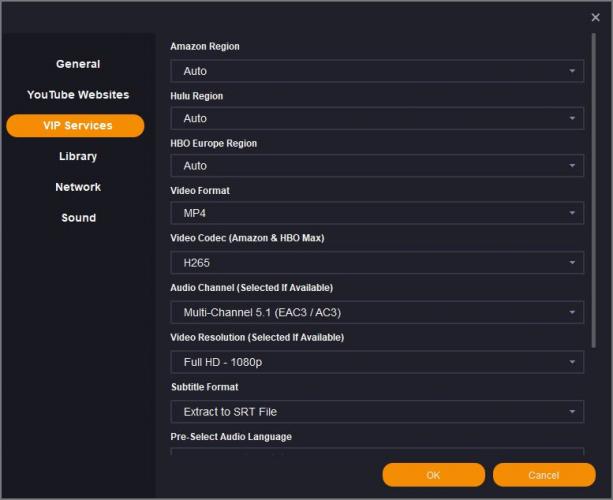Screen dimensions: 613x500
Task: Expand the Amazon Region dropdown
Action: click(x=376, y=71)
